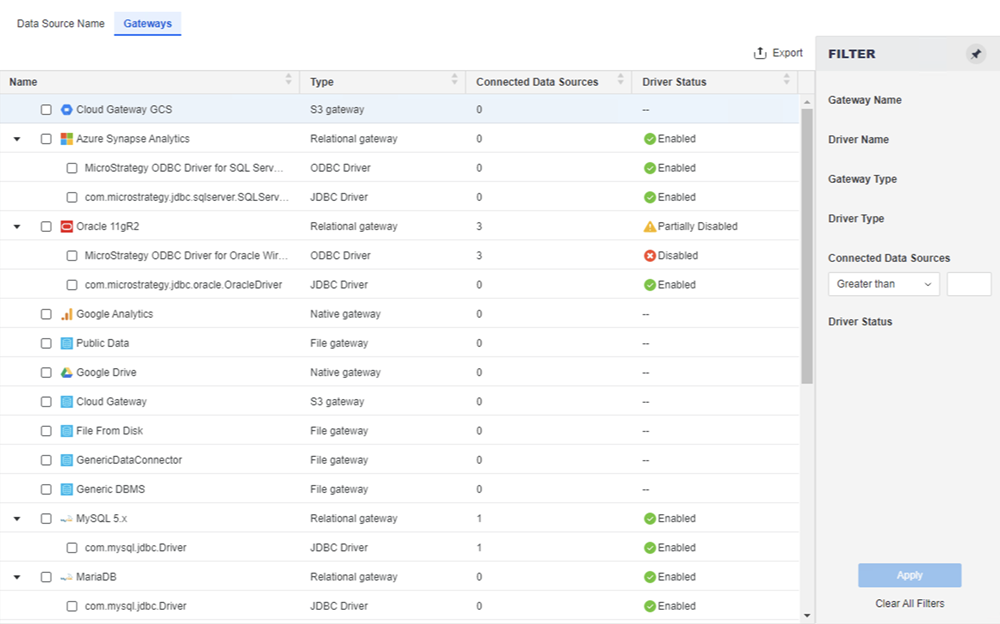The image size is (1000, 624).
Task: Select the Gateways tab
Action: click(x=147, y=24)
